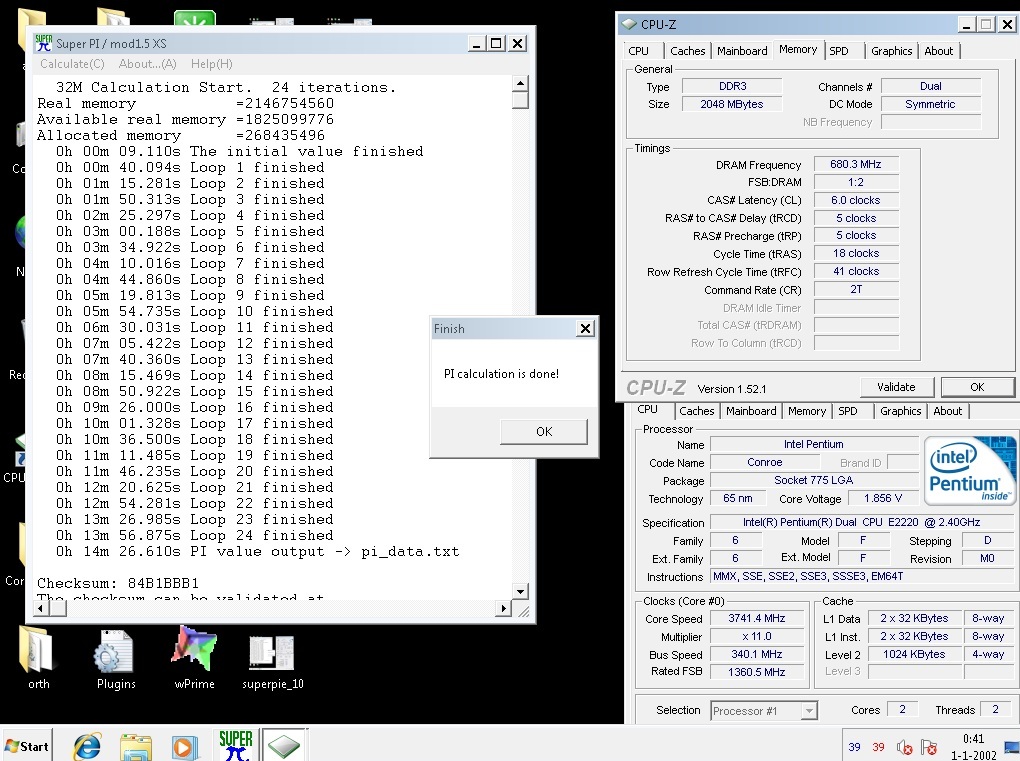The height and width of the screenshot is (761, 1020).
Task: Select Graphics tab in upper CPU-Z window
Action: coord(891,51)
